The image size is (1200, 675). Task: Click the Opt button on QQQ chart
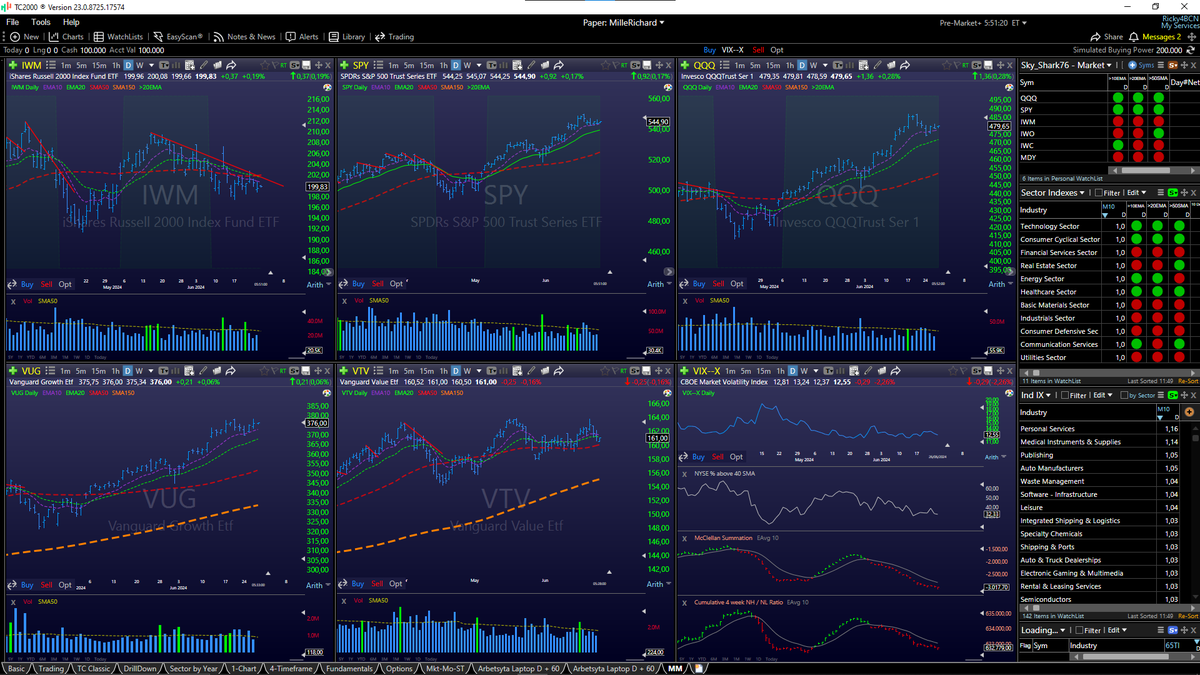[x=735, y=284]
